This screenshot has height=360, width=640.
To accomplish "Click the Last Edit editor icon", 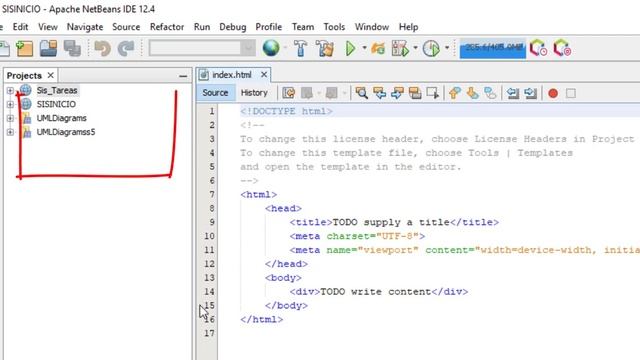I will tap(289, 93).
